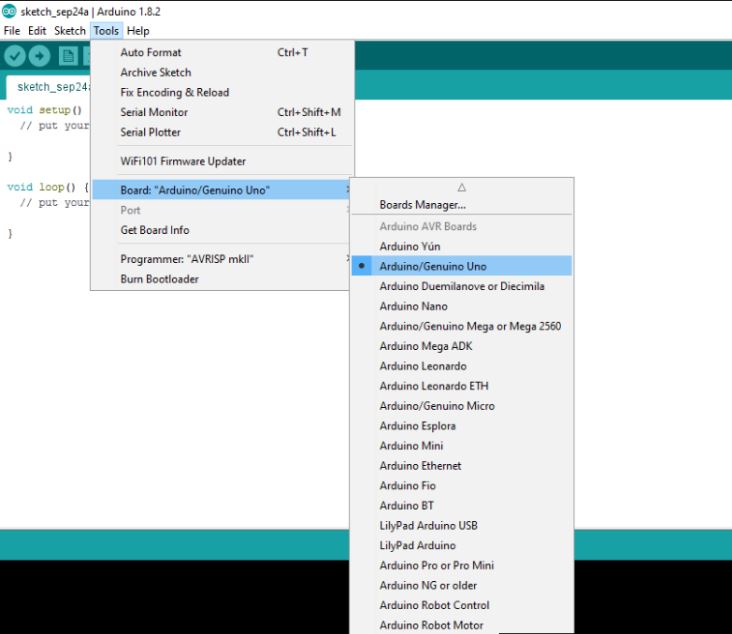Switch to the sketch_sep24a editor tab

pos(49,87)
